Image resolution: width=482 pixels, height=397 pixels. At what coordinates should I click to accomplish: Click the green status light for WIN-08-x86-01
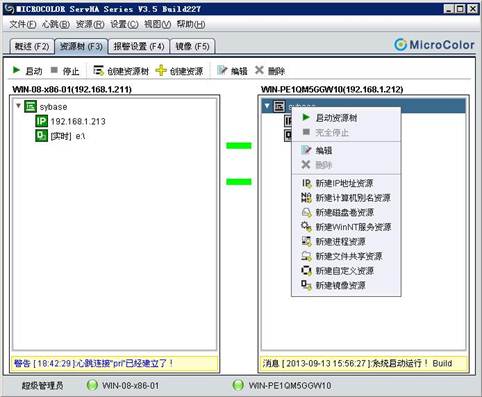point(92,385)
